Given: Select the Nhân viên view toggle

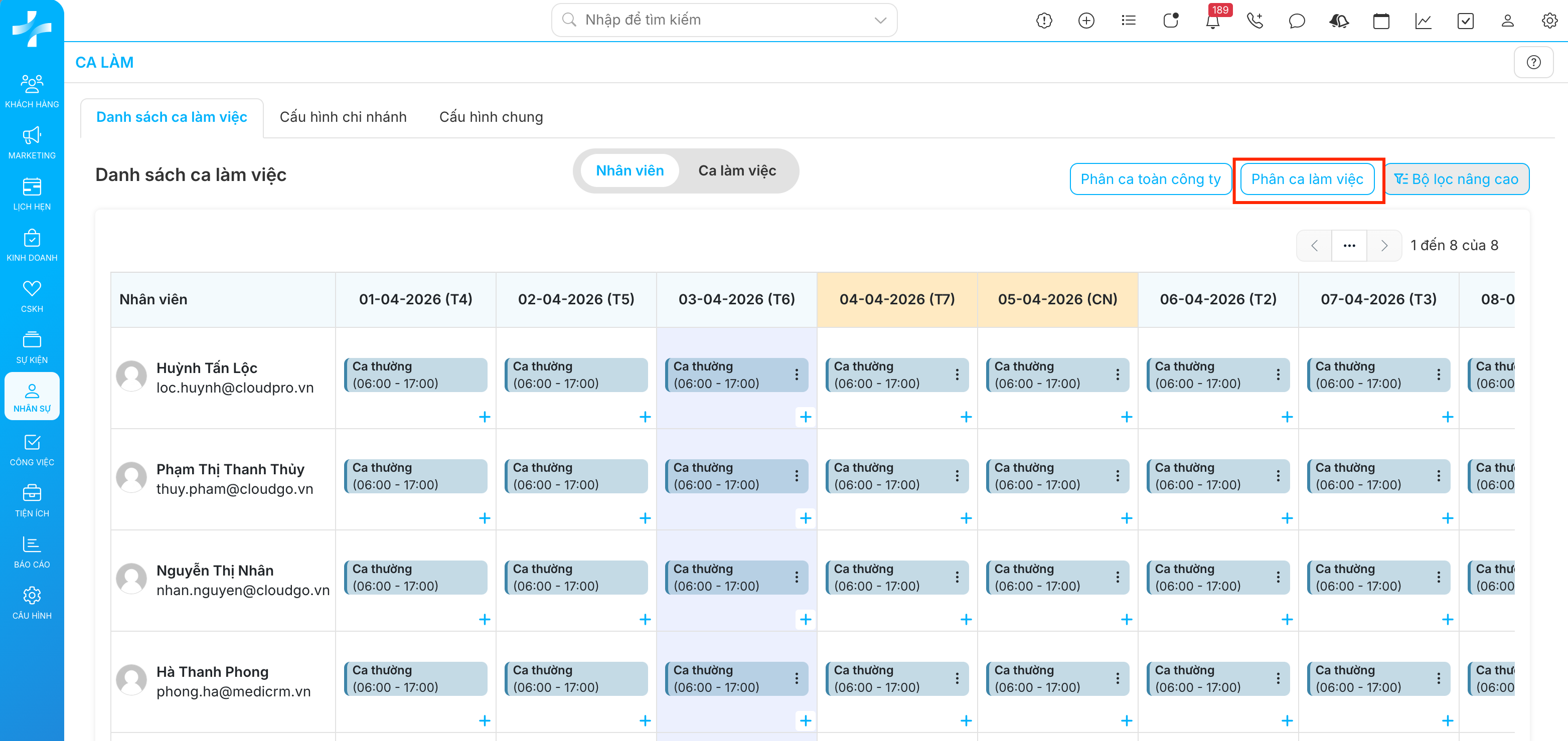Looking at the screenshot, I should click(x=630, y=171).
